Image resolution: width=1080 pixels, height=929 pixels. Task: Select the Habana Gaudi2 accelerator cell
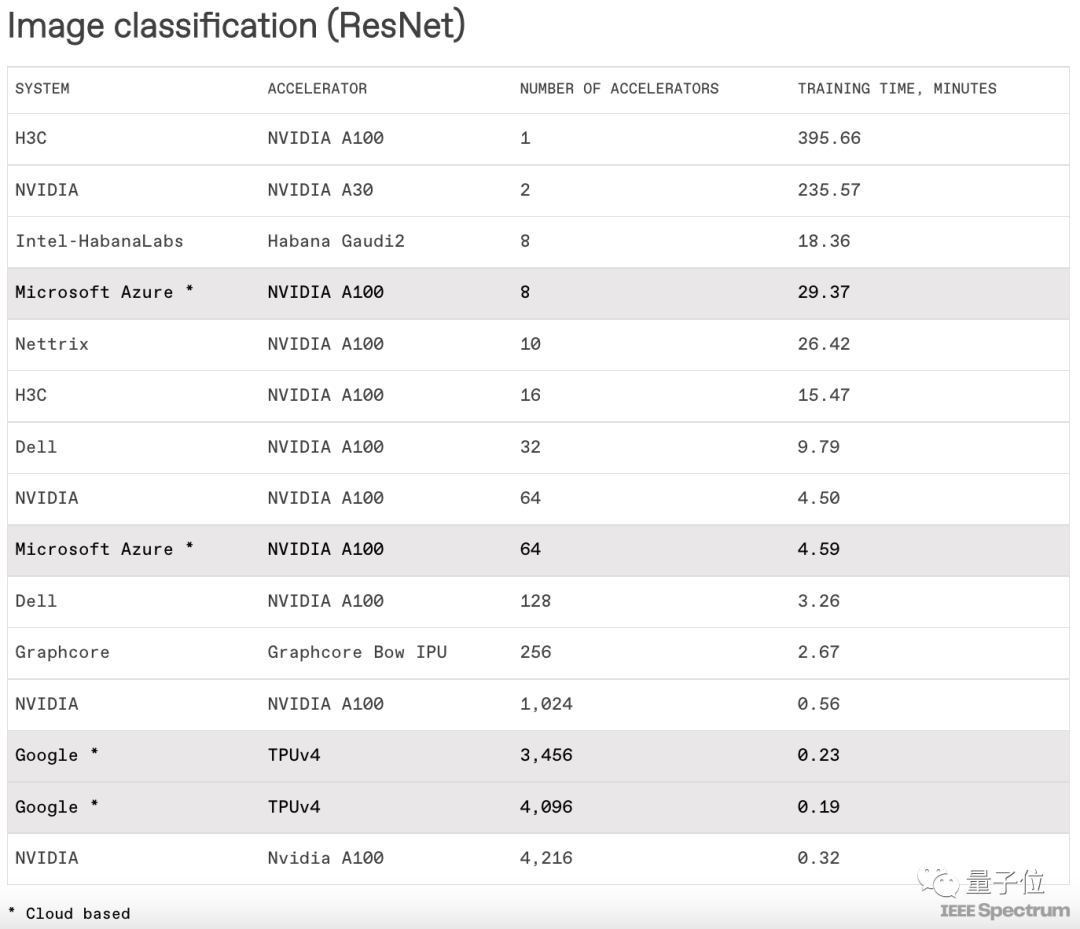[335, 241]
